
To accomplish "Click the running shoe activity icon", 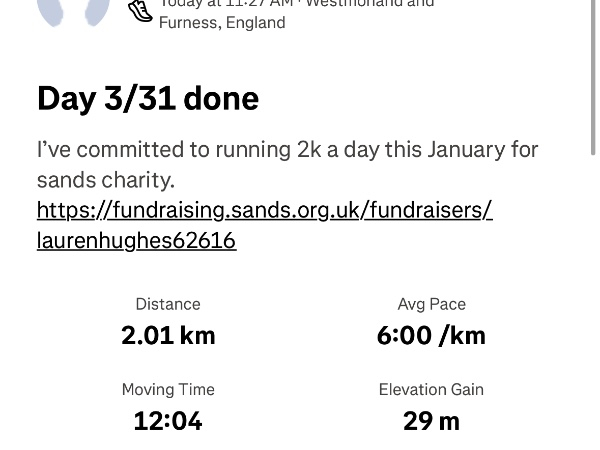I will tap(141, 10).
